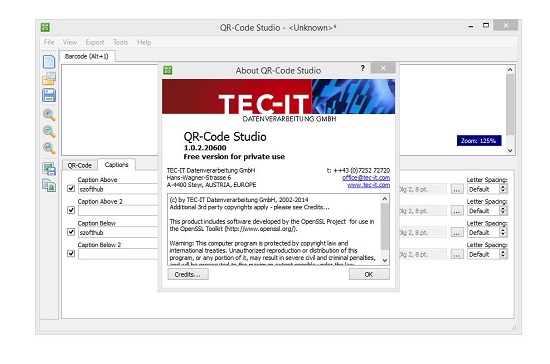Click the license text scrollbar thumb in the About dialog
This screenshot has width=550, height=364.
pos(385,227)
